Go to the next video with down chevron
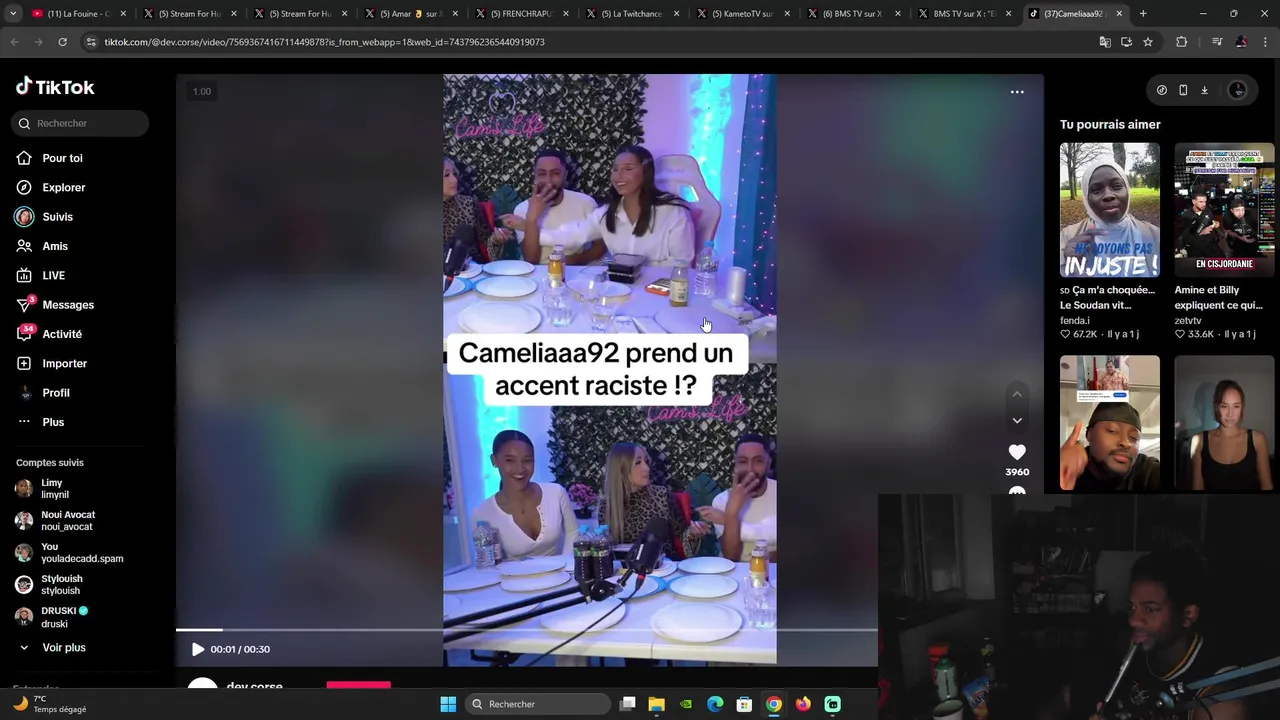The width and height of the screenshot is (1280, 720). [x=1017, y=421]
